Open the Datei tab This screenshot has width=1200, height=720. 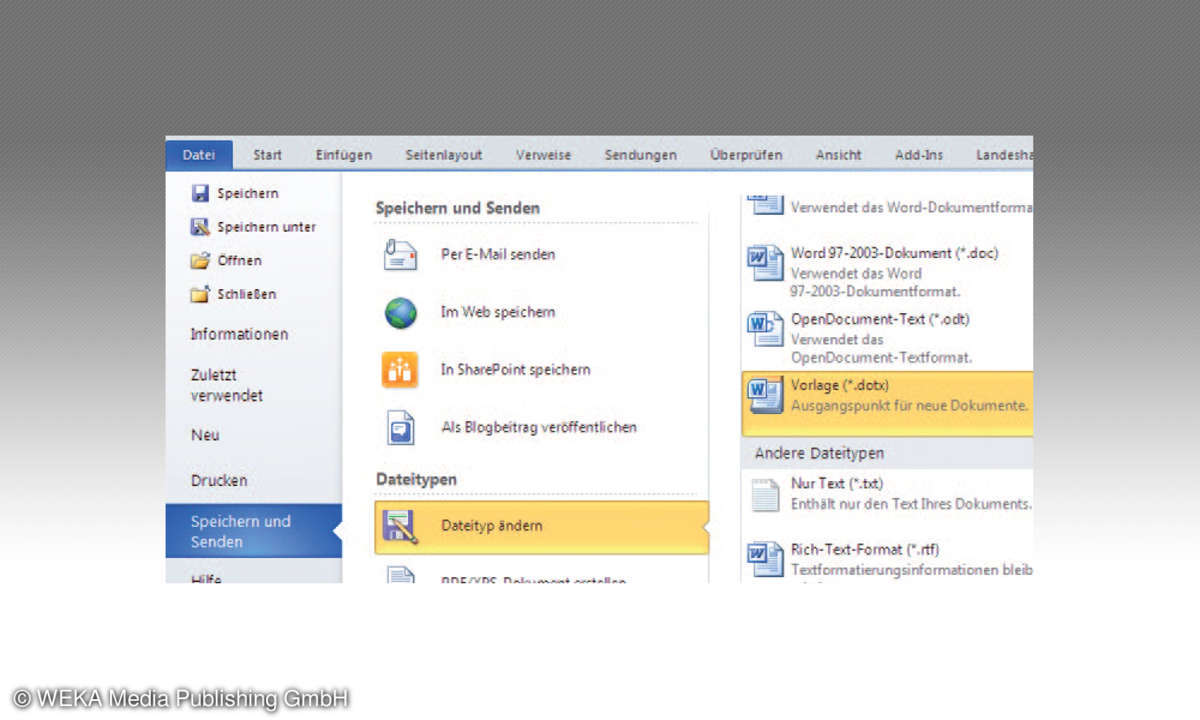point(199,155)
